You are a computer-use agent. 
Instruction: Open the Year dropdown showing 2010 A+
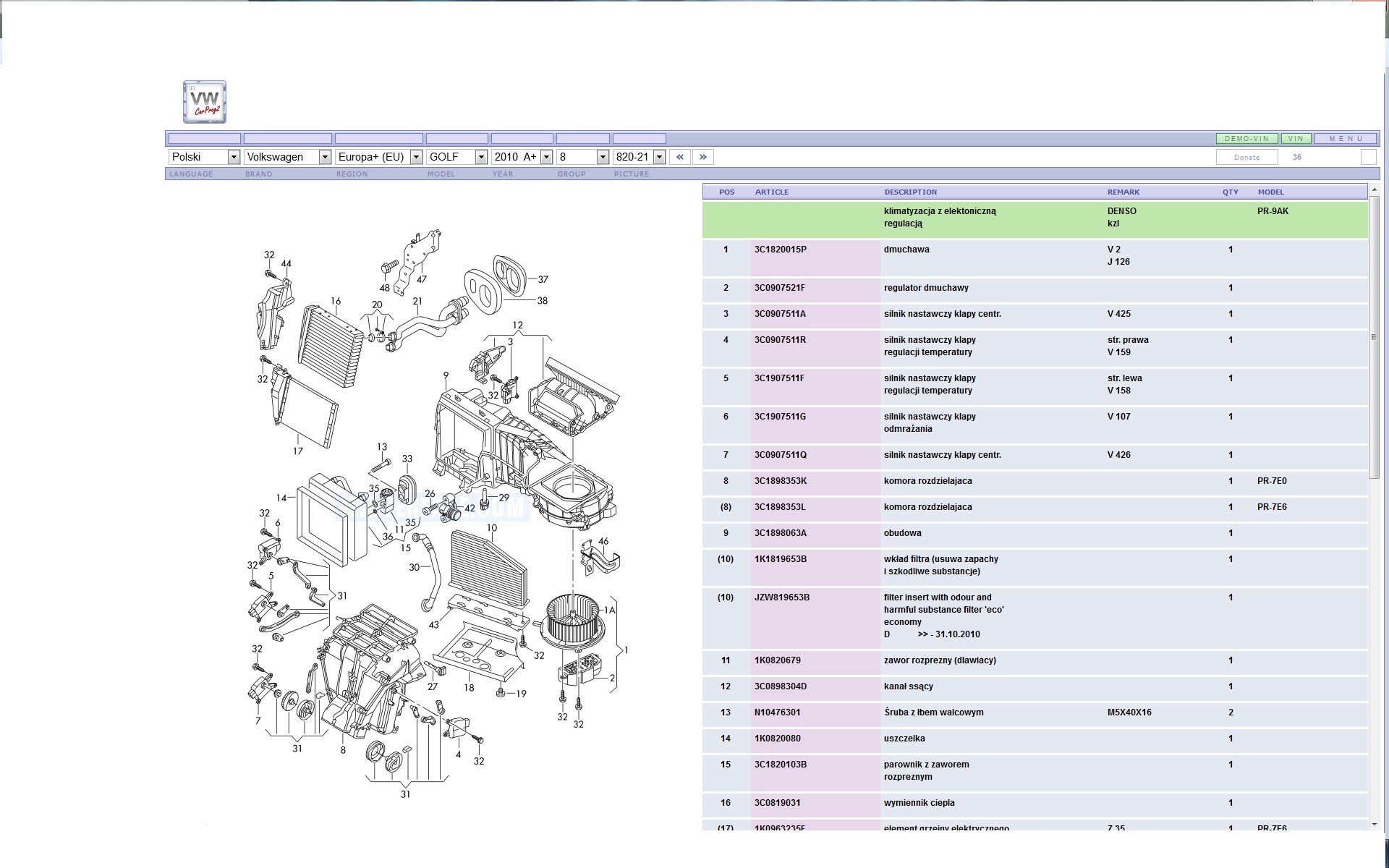(522, 157)
